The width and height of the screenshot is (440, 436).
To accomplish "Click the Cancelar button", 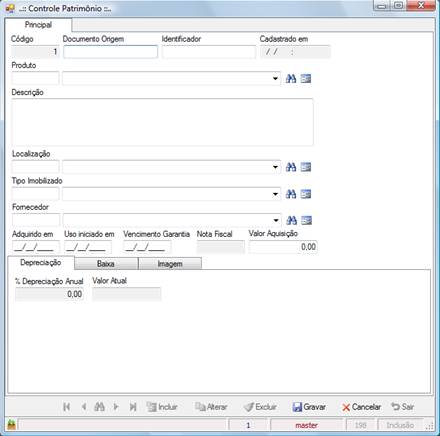I will coord(361,407).
